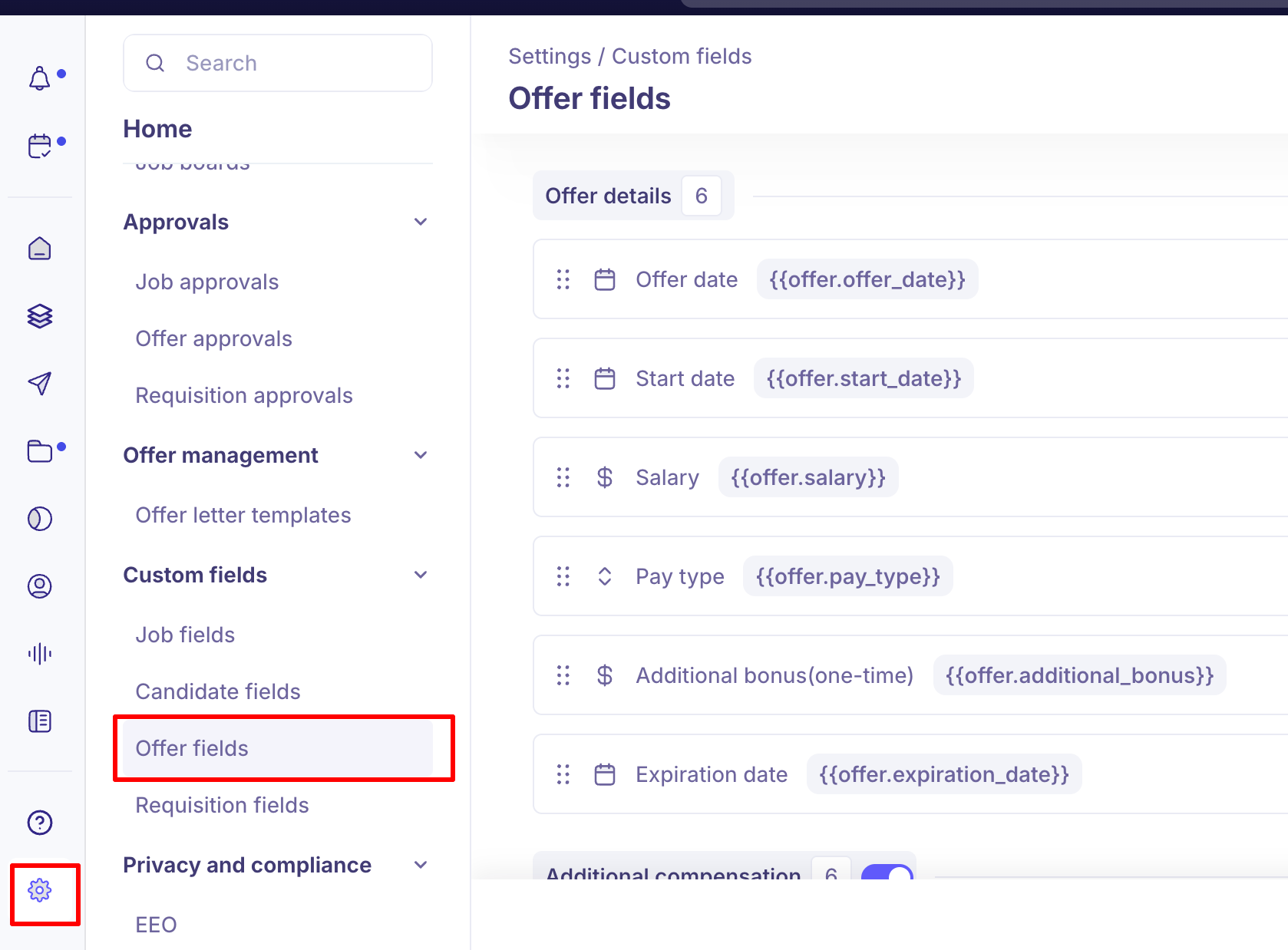The width and height of the screenshot is (1288, 950).
Task: Collapse the Custom fields section chevron
Action: click(x=421, y=576)
